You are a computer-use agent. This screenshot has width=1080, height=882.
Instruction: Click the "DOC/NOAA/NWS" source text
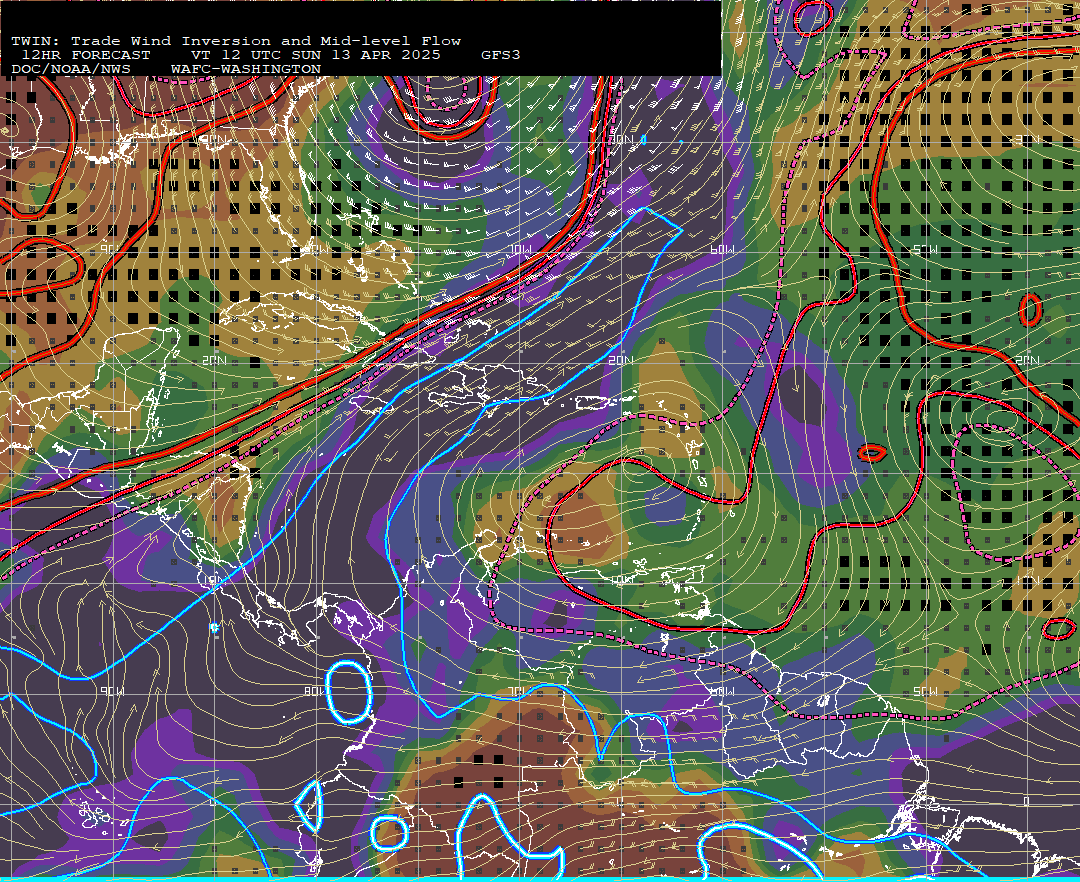70,70
